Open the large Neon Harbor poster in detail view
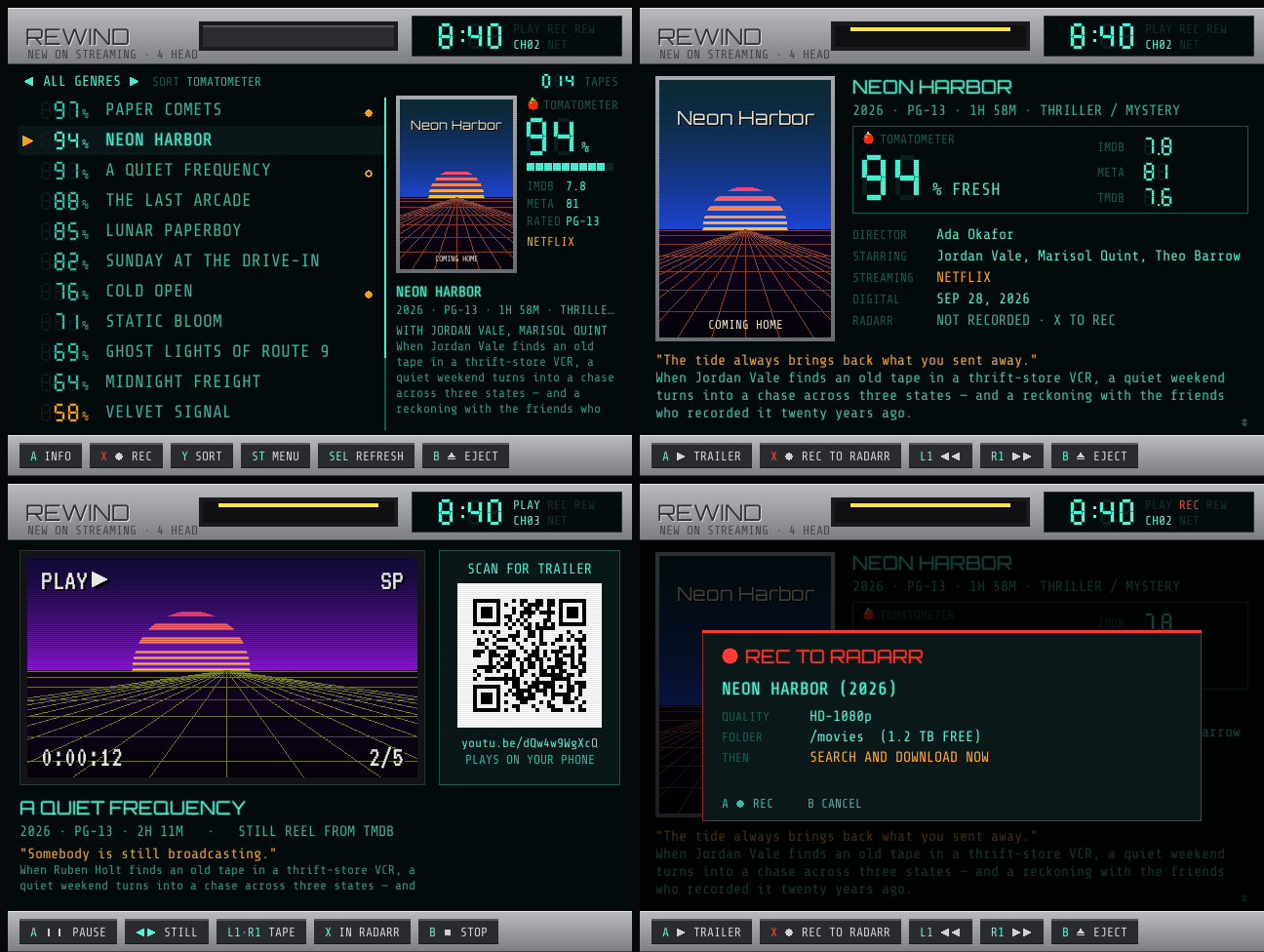The height and width of the screenshot is (952, 1264). (x=745, y=209)
